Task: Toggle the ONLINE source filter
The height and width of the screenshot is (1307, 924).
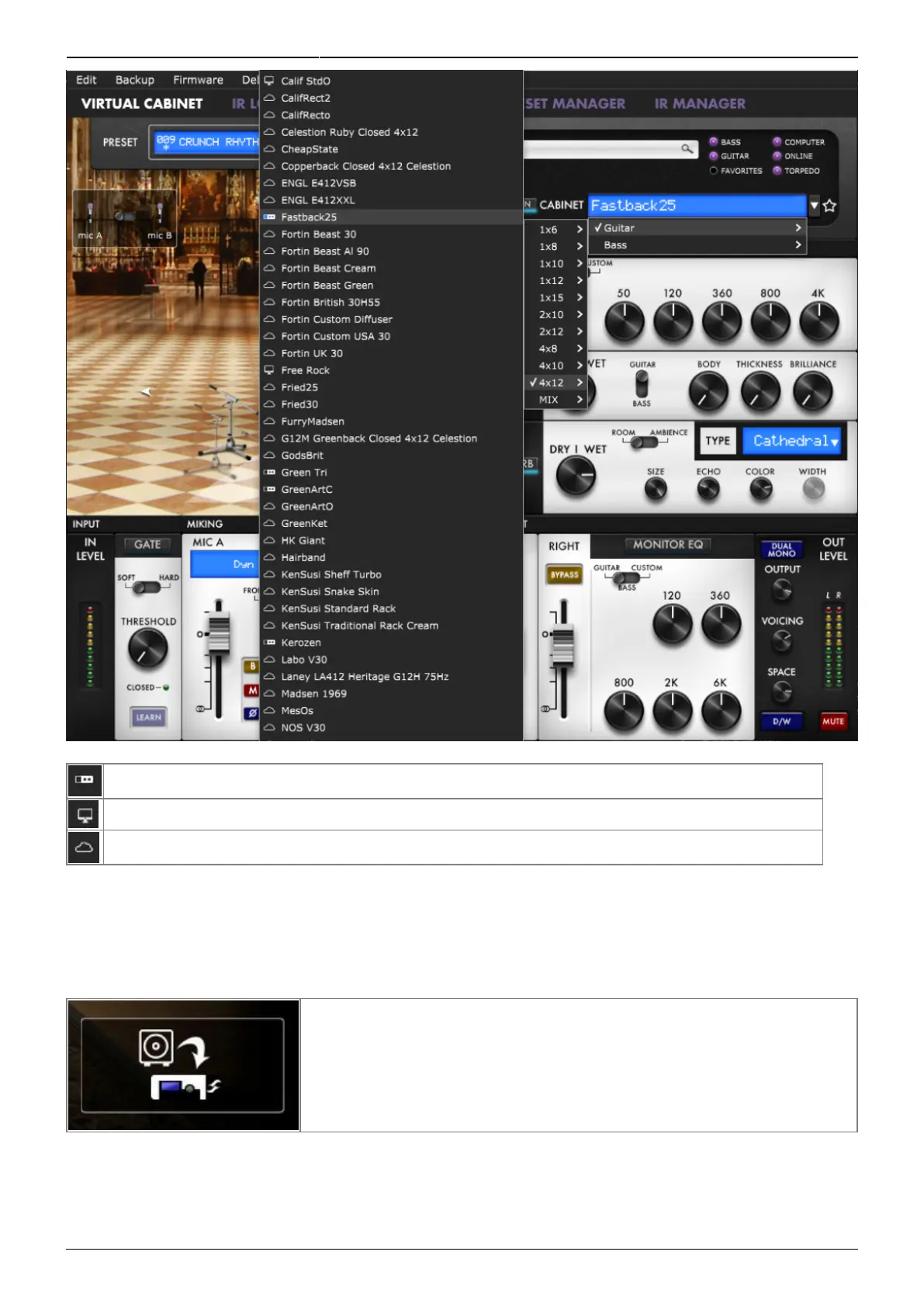Action: coord(777,156)
